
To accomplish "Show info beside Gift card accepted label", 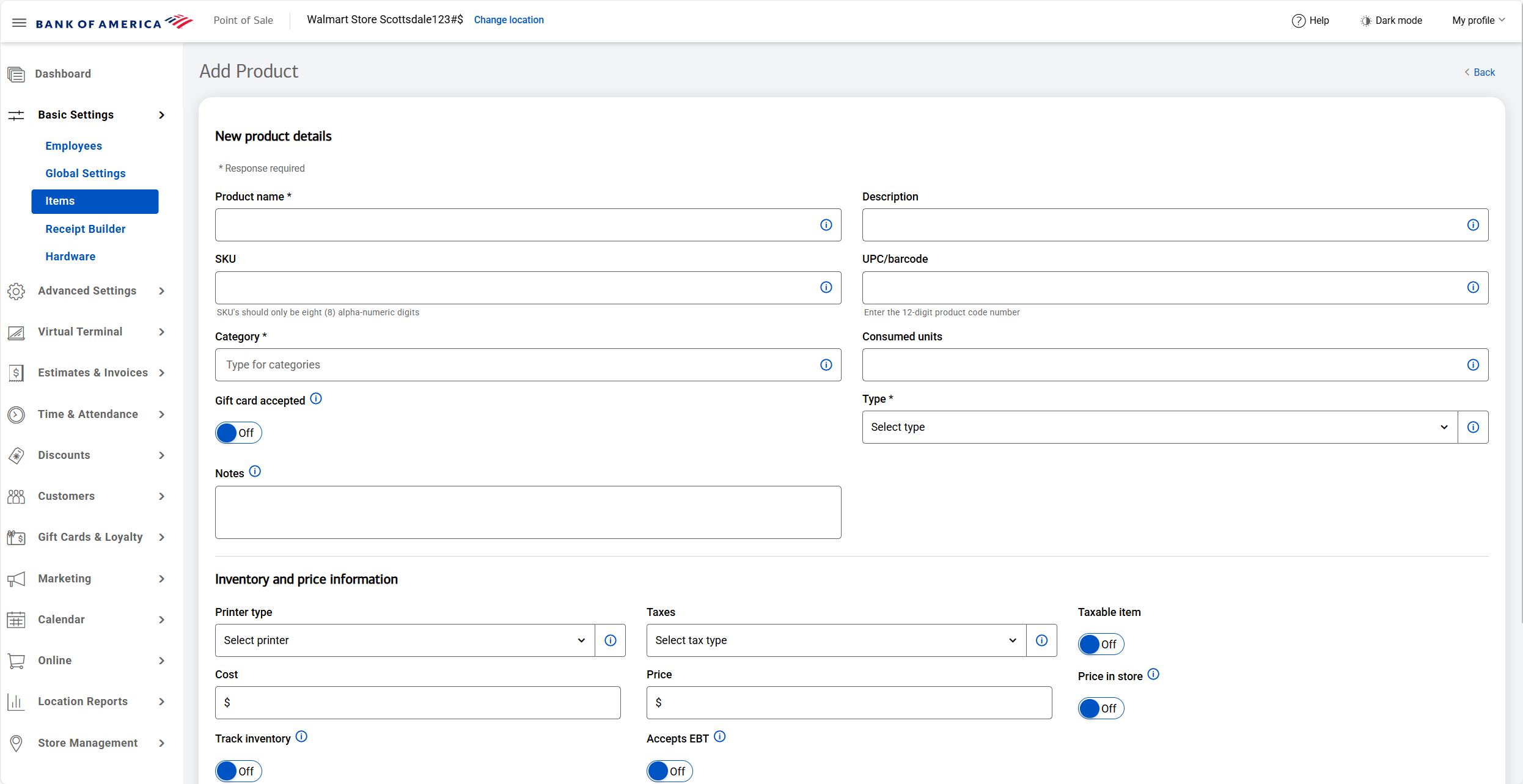I will [x=316, y=399].
